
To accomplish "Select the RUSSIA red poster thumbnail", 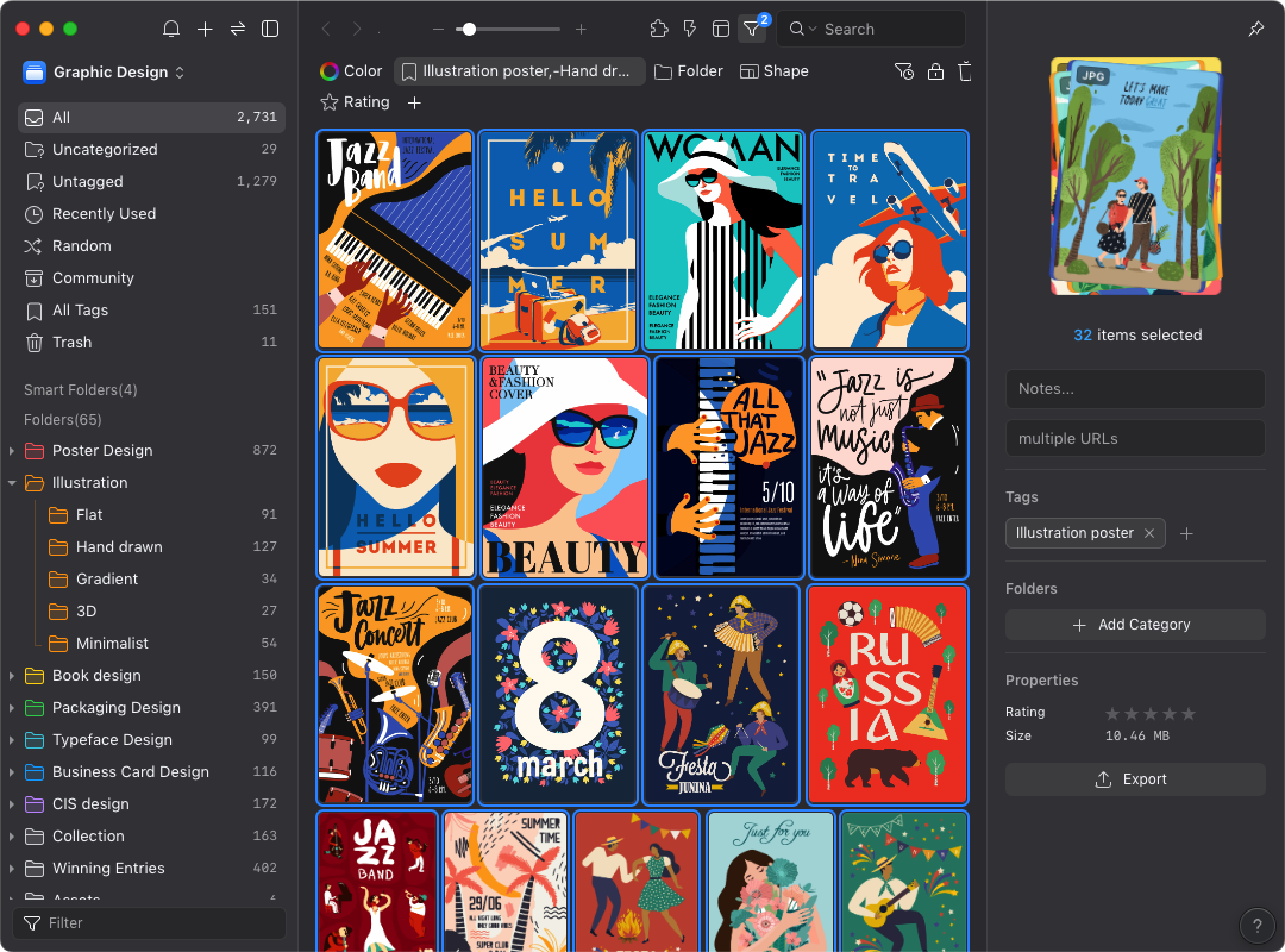I will (x=888, y=694).
